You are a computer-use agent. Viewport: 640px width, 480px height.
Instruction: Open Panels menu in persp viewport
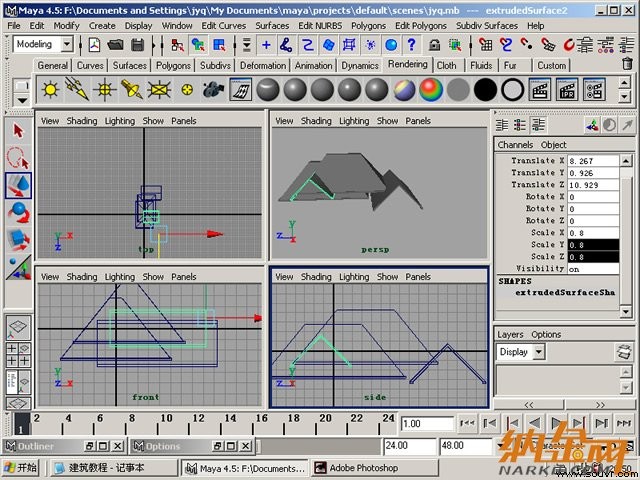pyautogui.click(x=418, y=121)
